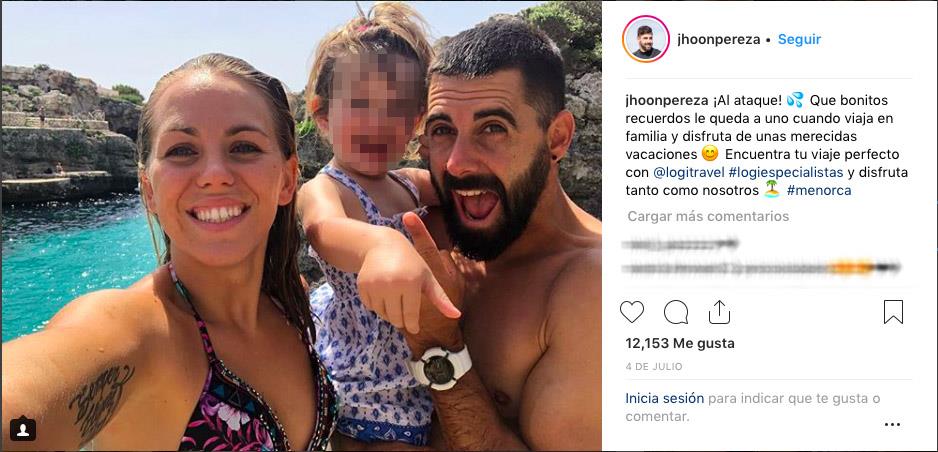938x452 pixels.
Task: Open the @logitravel mention
Action: 688,173
